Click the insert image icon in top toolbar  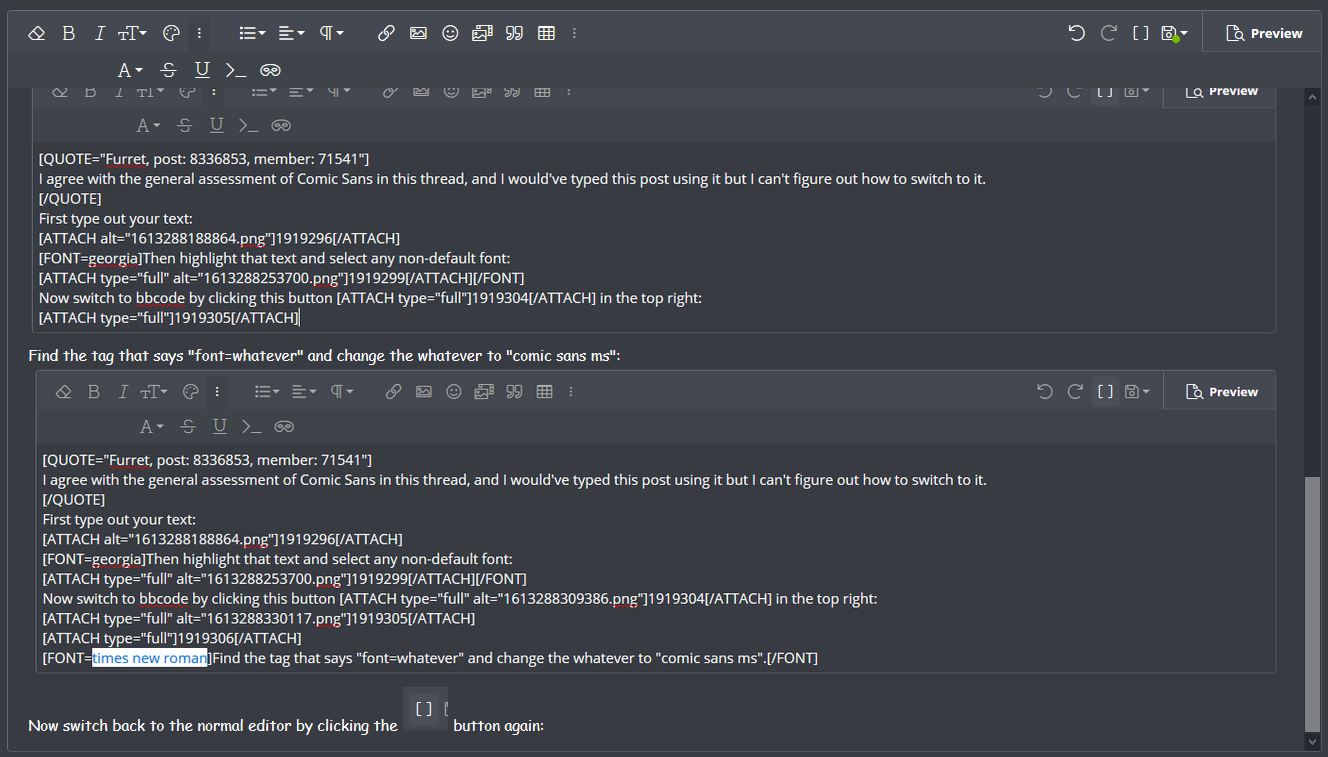(418, 33)
